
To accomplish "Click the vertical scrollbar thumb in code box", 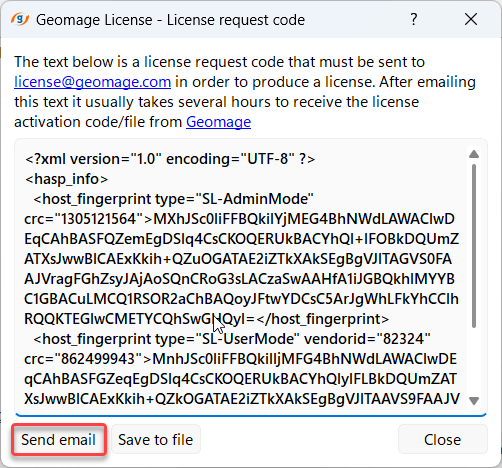I will pyautogui.click(x=474, y=246).
